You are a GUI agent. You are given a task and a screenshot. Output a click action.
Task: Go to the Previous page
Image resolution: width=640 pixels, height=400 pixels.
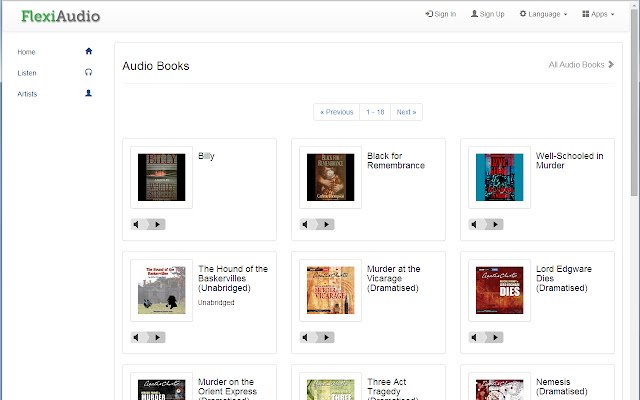337,112
